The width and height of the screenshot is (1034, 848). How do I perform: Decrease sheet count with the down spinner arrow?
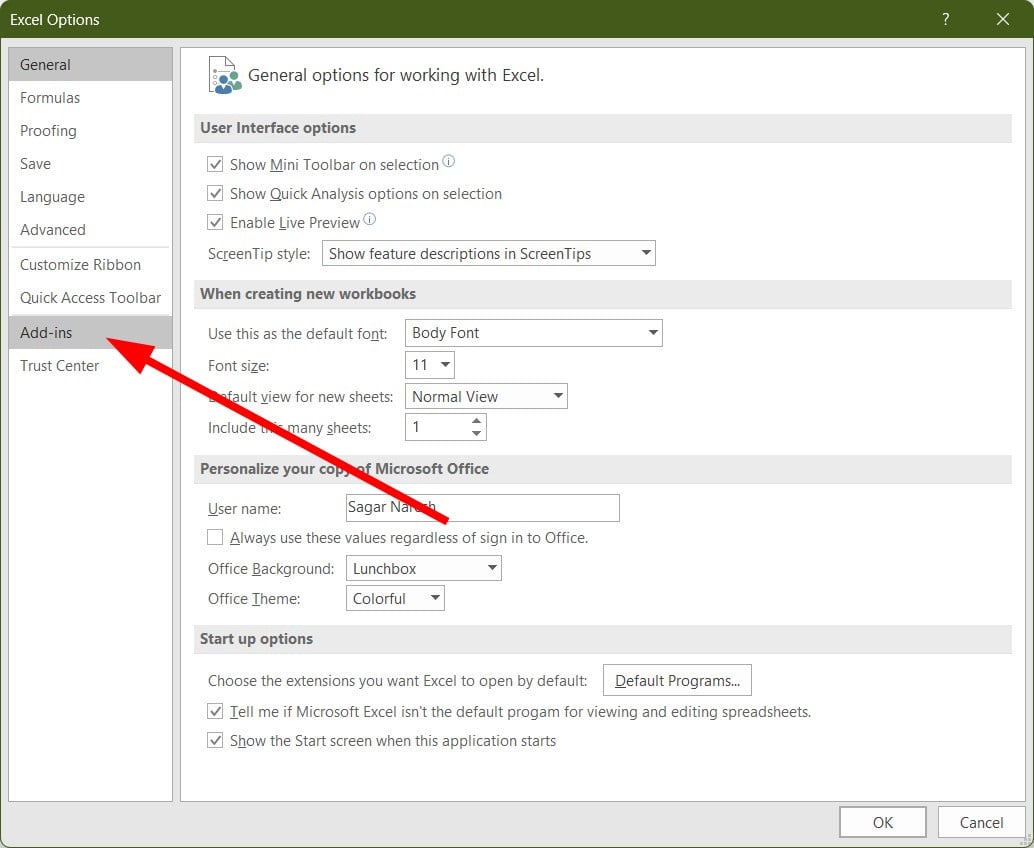click(x=476, y=433)
